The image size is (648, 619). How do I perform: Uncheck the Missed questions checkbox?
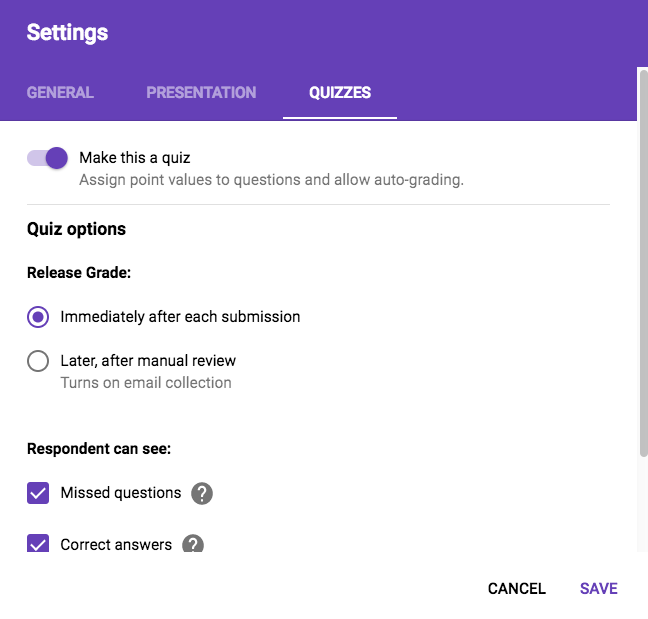pos(38,493)
